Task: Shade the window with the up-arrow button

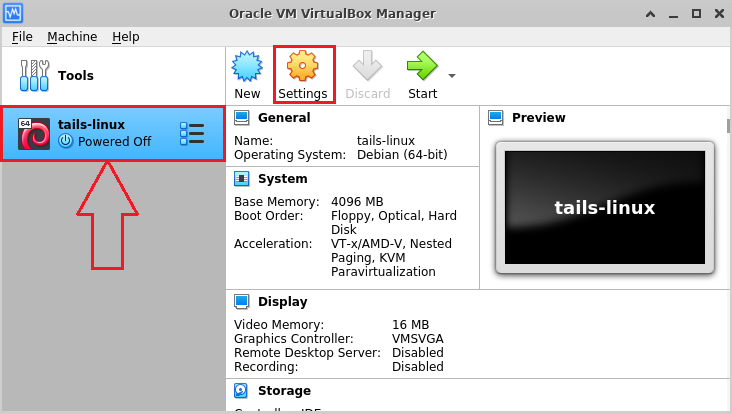Action: pyautogui.click(x=650, y=14)
